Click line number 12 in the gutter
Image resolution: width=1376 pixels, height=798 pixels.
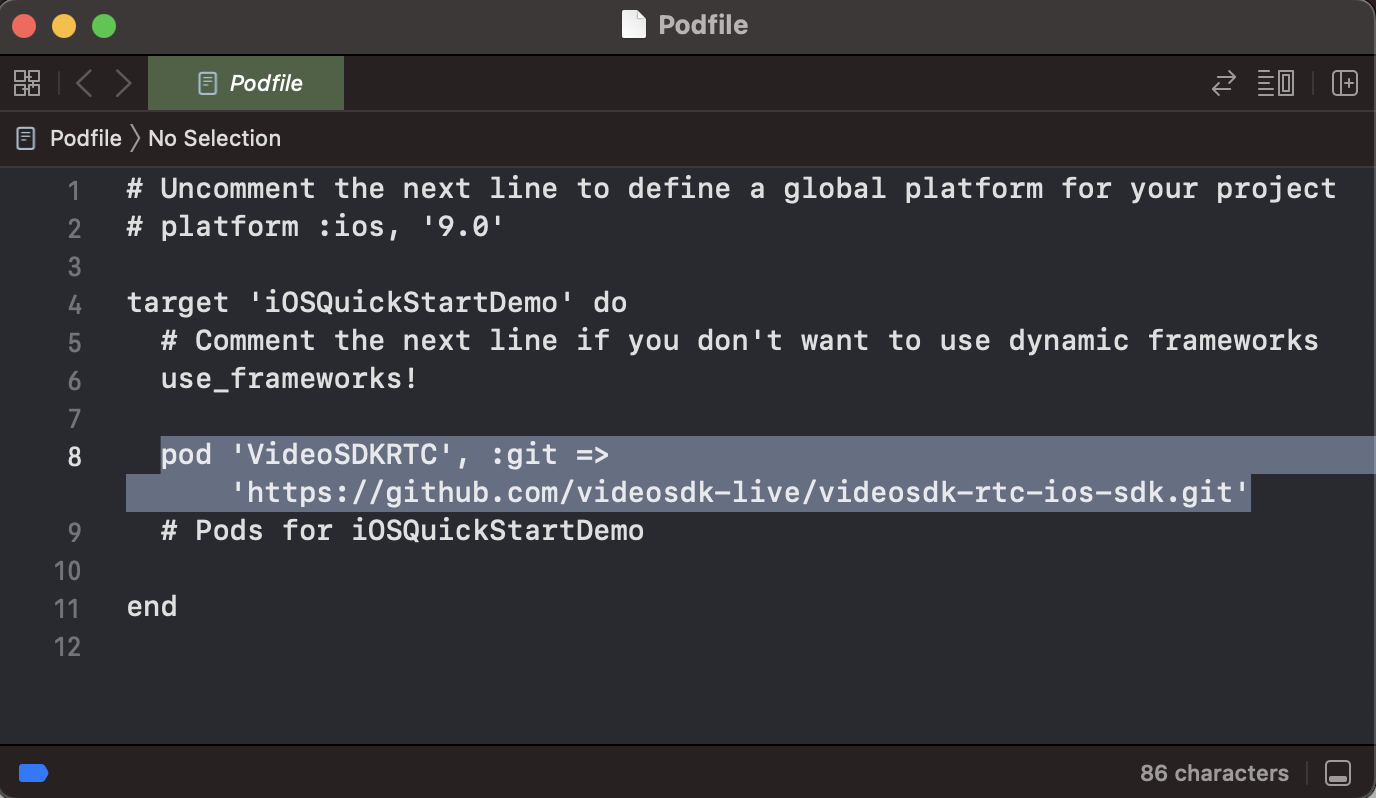point(67,647)
